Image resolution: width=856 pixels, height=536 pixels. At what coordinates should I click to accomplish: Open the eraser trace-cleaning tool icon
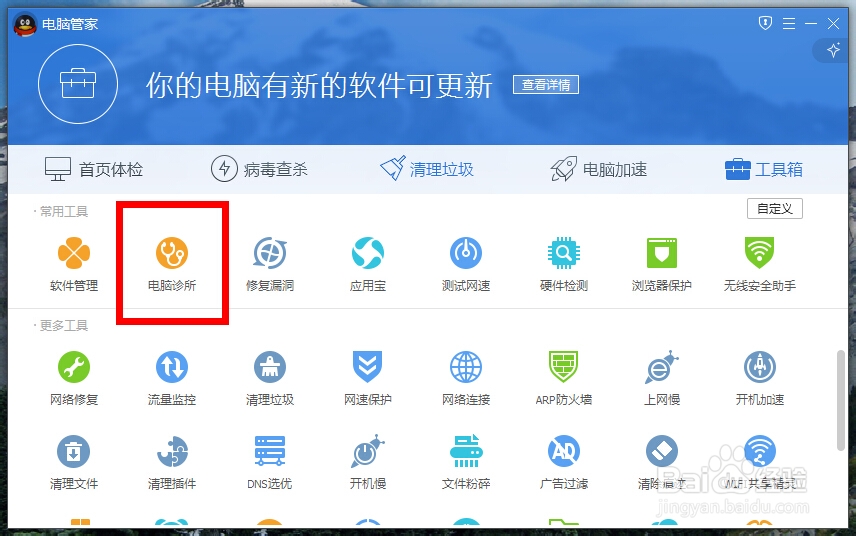662,451
